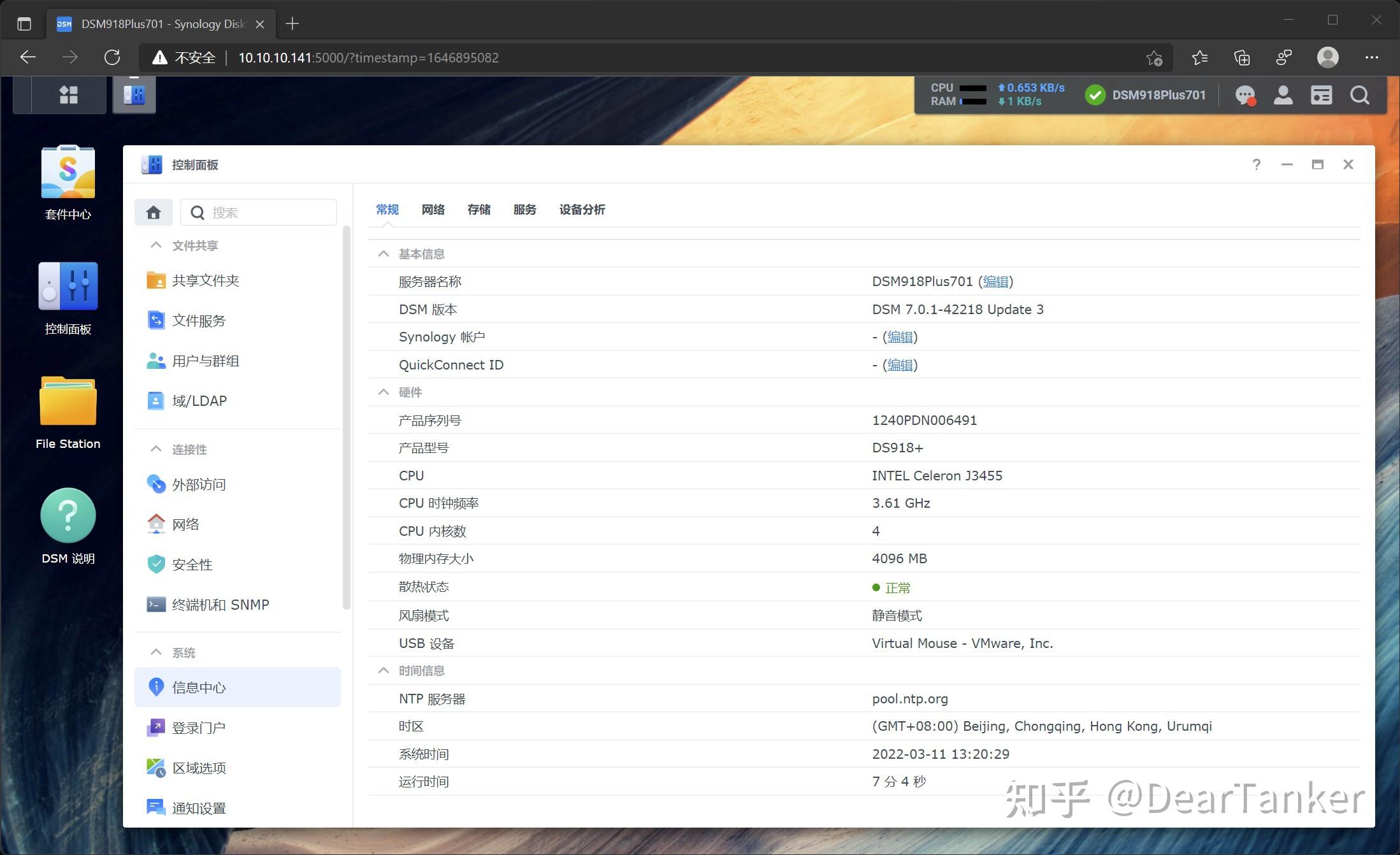Screen dimensions: 1400x855
Task: Collapse the 连接性 sidebar group
Action: point(155,449)
